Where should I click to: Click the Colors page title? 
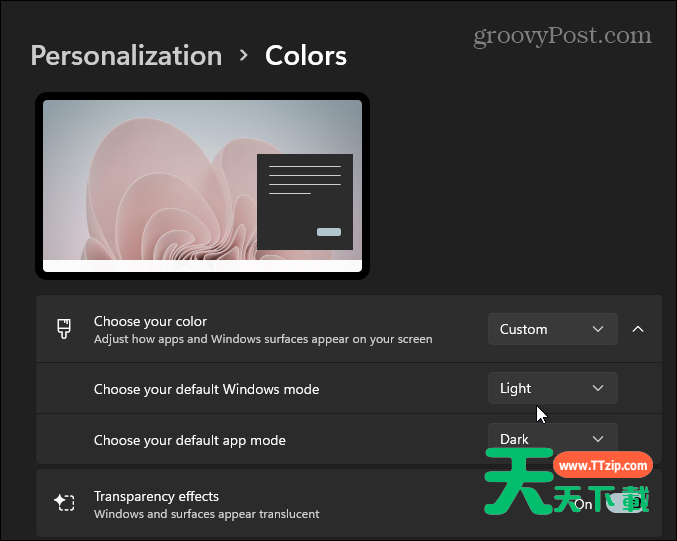[306, 55]
